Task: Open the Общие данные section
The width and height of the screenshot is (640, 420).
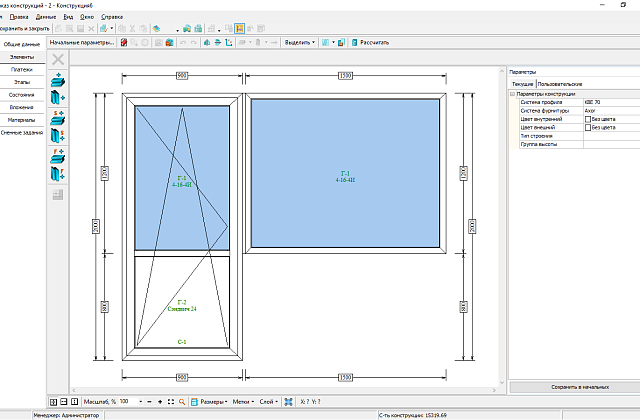Action: point(22,44)
